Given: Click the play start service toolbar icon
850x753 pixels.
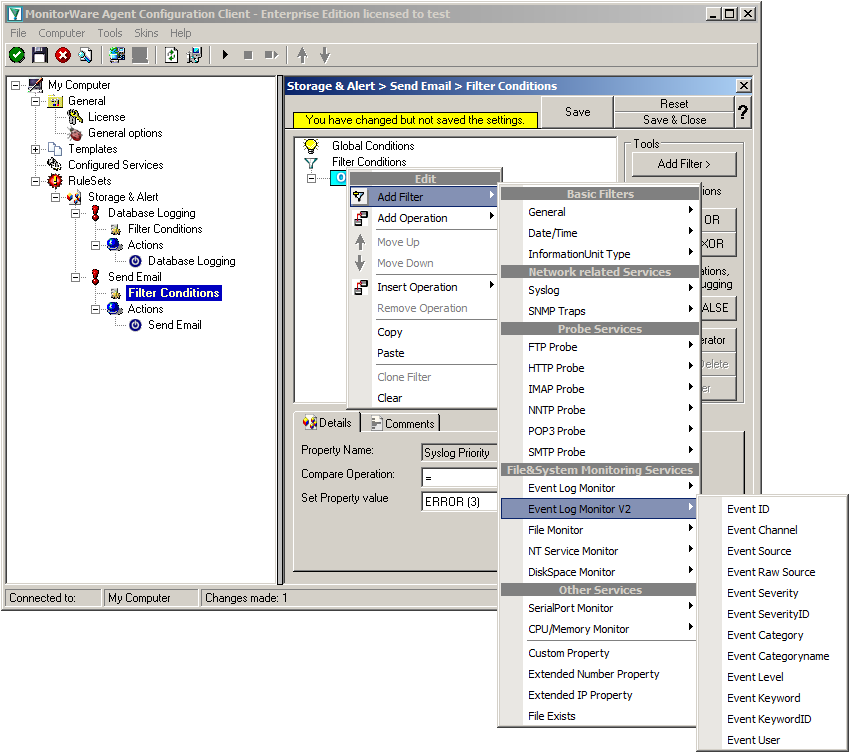Looking at the screenshot, I should (225, 55).
